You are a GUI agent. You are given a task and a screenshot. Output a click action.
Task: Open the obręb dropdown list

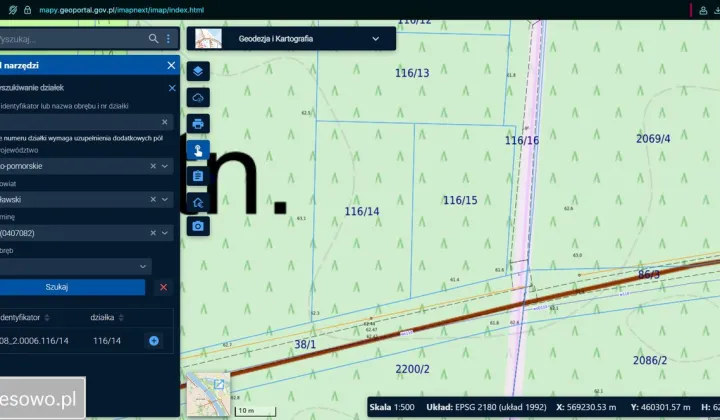coord(143,266)
